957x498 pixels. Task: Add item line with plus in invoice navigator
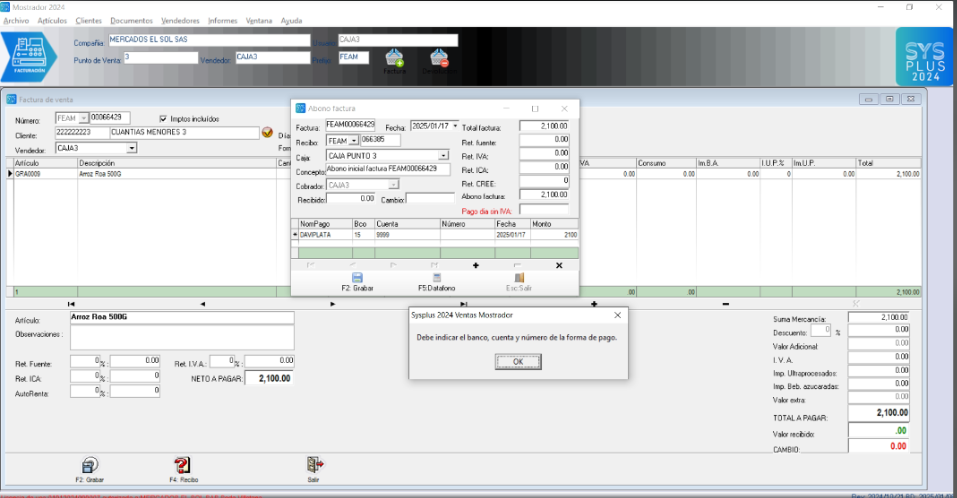click(x=594, y=304)
